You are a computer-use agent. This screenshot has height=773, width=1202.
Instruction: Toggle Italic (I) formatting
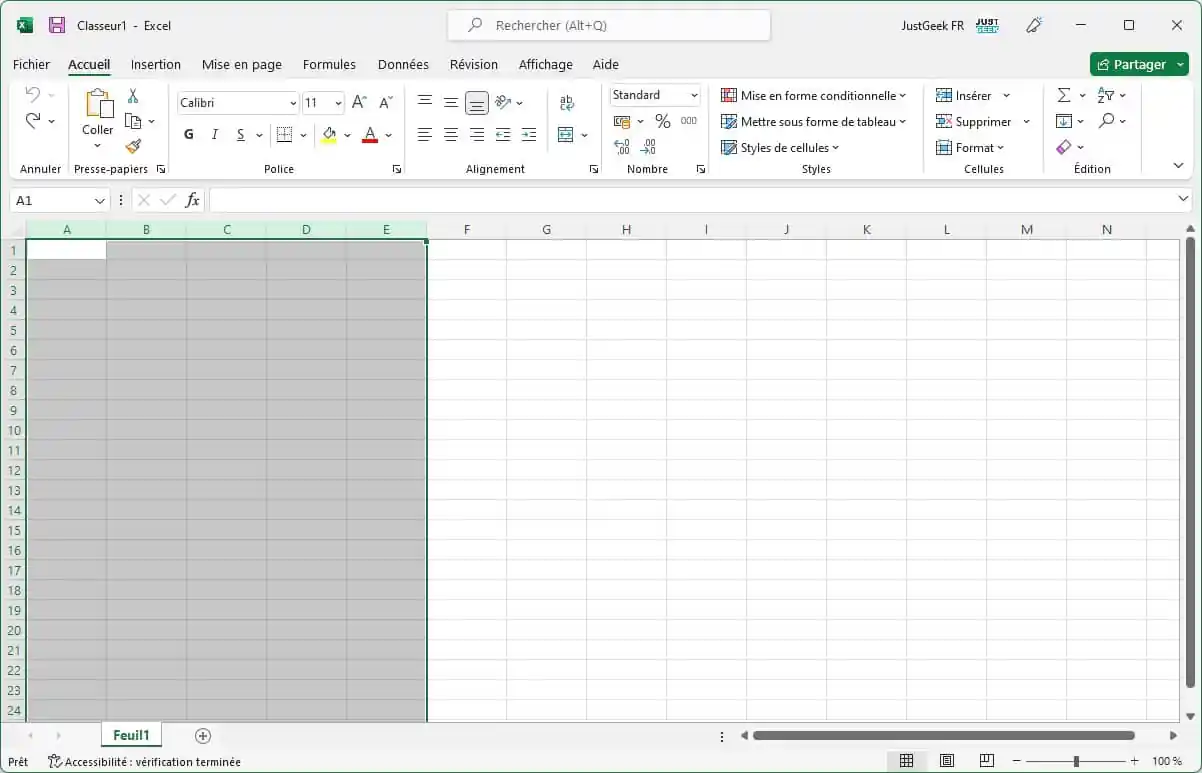click(x=214, y=134)
